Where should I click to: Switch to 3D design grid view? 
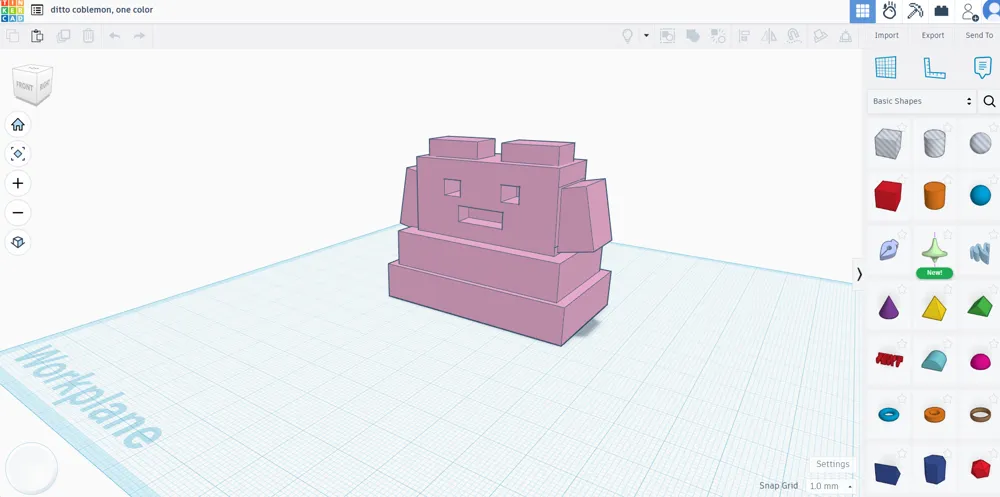click(x=862, y=11)
